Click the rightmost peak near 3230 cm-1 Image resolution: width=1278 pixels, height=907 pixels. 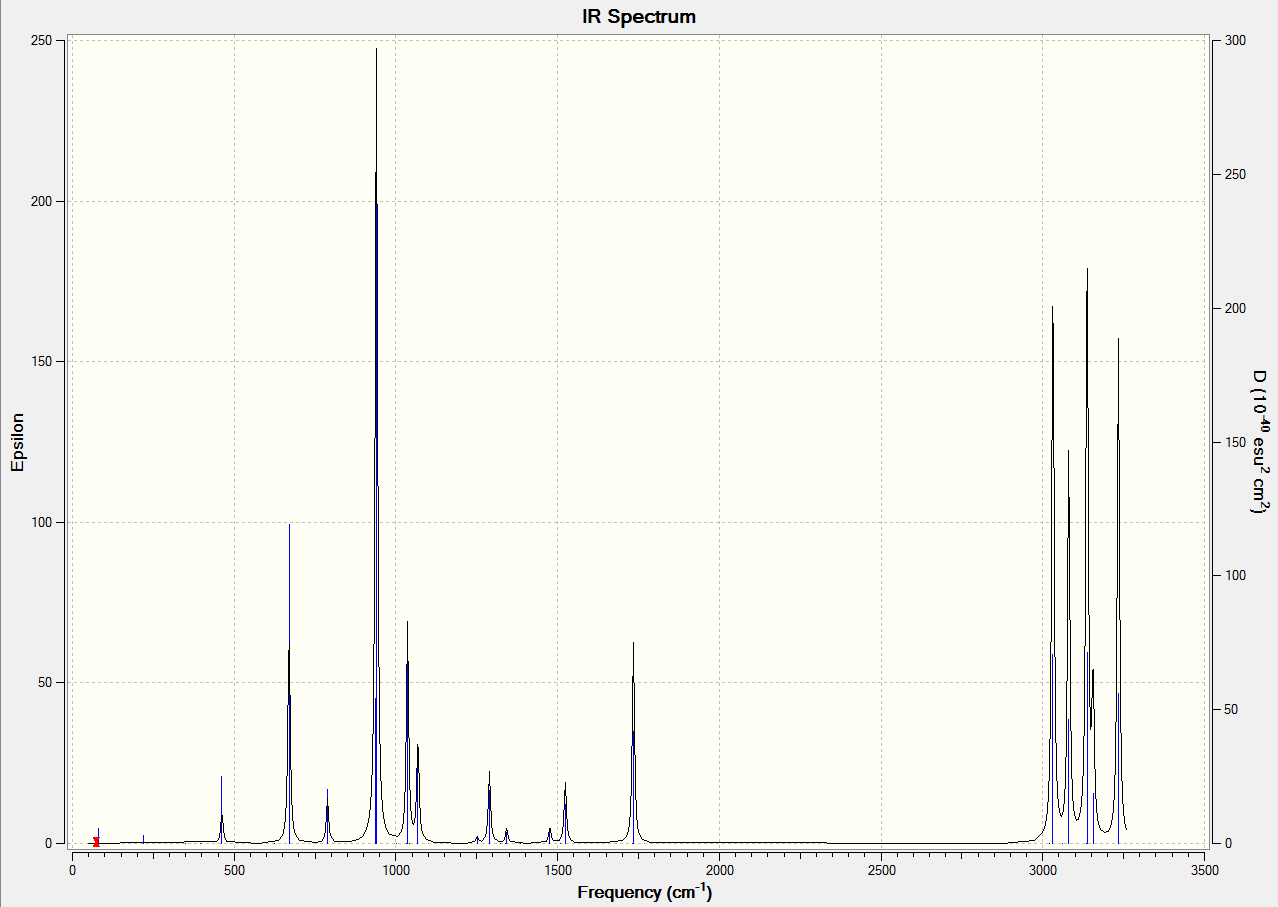point(1118,590)
